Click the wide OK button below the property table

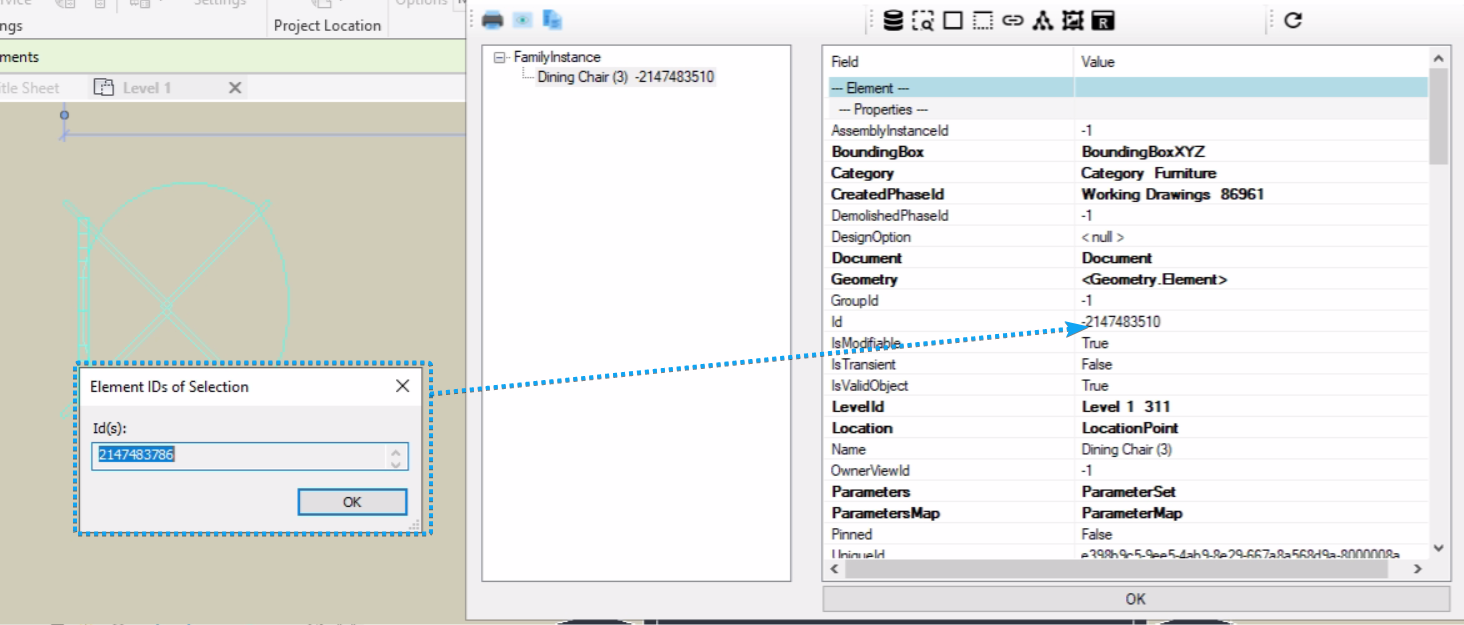click(x=1135, y=599)
